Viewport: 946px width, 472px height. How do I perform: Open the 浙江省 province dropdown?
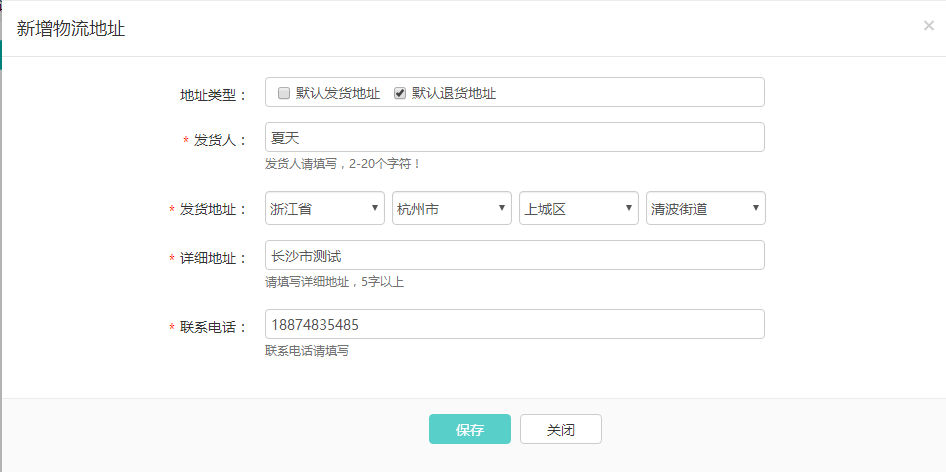tap(325, 208)
